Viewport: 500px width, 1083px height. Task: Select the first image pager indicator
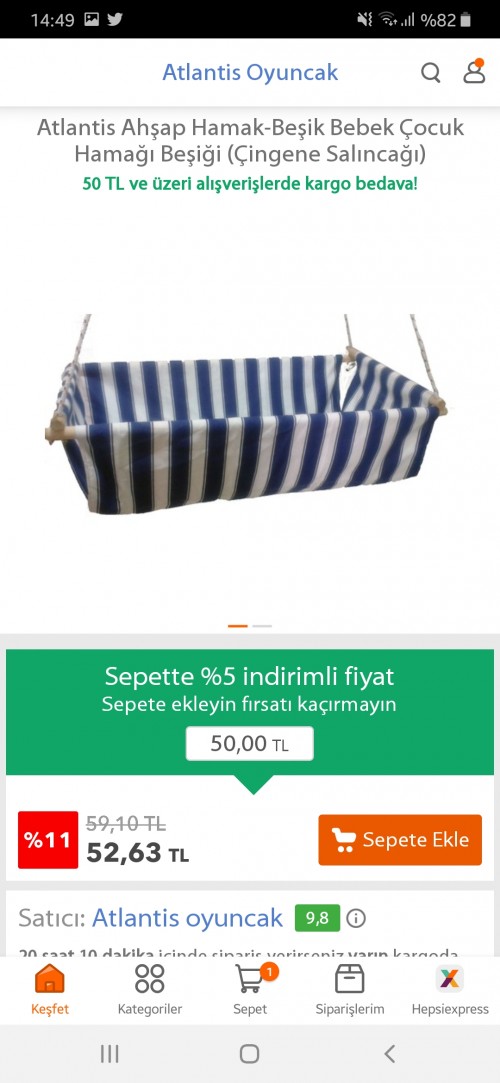[238, 626]
